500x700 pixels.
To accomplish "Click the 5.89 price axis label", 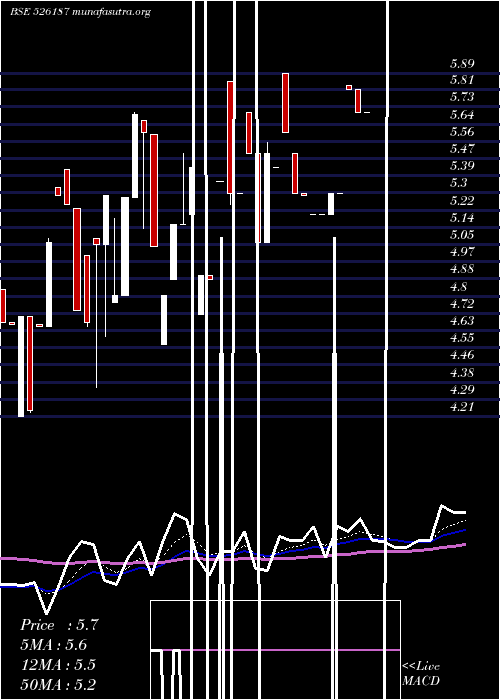I will click(462, 63).
